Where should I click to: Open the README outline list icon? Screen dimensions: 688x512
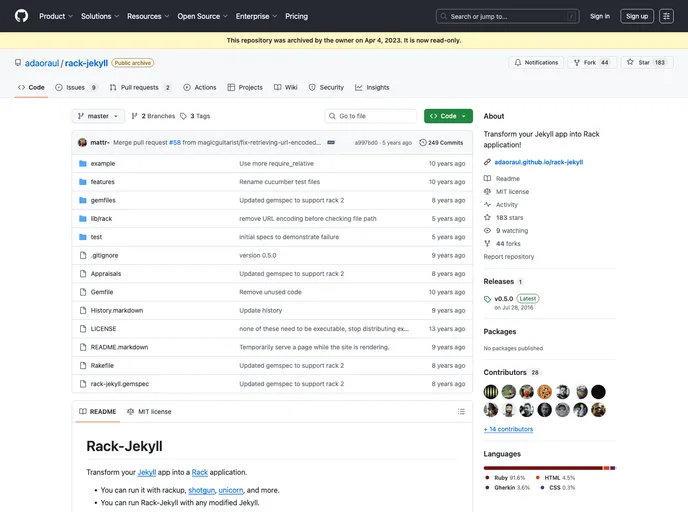coord(461,412)
